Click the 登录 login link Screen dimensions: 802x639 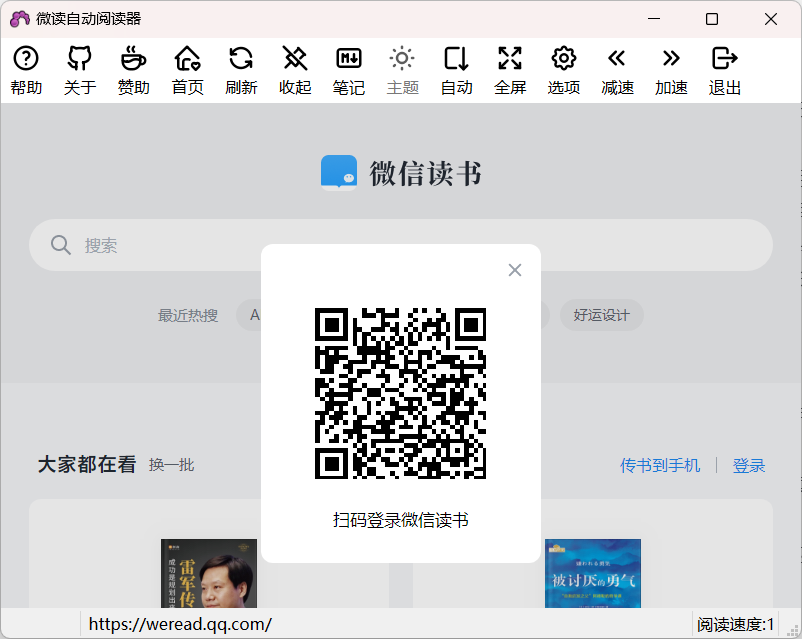(x=749, y=464)
